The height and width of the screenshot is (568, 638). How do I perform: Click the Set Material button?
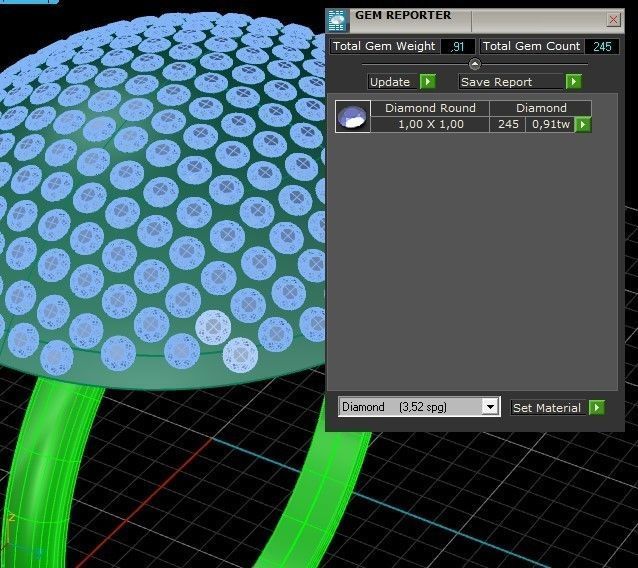coord(548,408)
